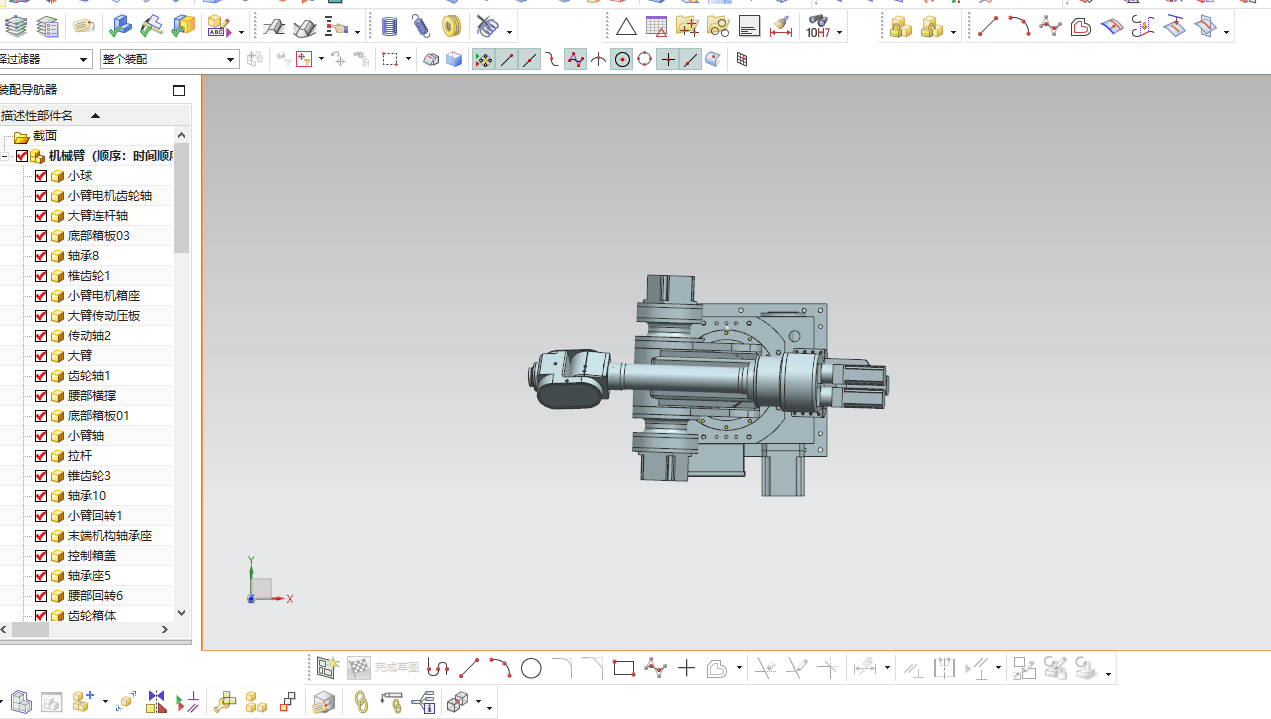Open the feature tolerance 10H7 binoculars tool

click(x=818, y=27)
